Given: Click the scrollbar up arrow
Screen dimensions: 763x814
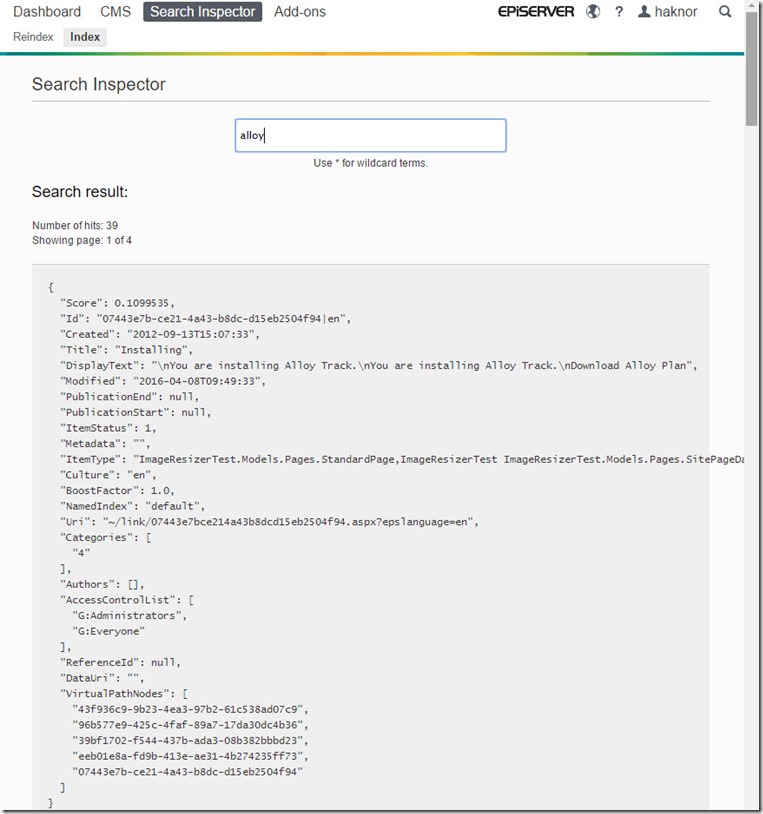Looking at the screenshot, I should pyautogui.click(x=752, y=6).
